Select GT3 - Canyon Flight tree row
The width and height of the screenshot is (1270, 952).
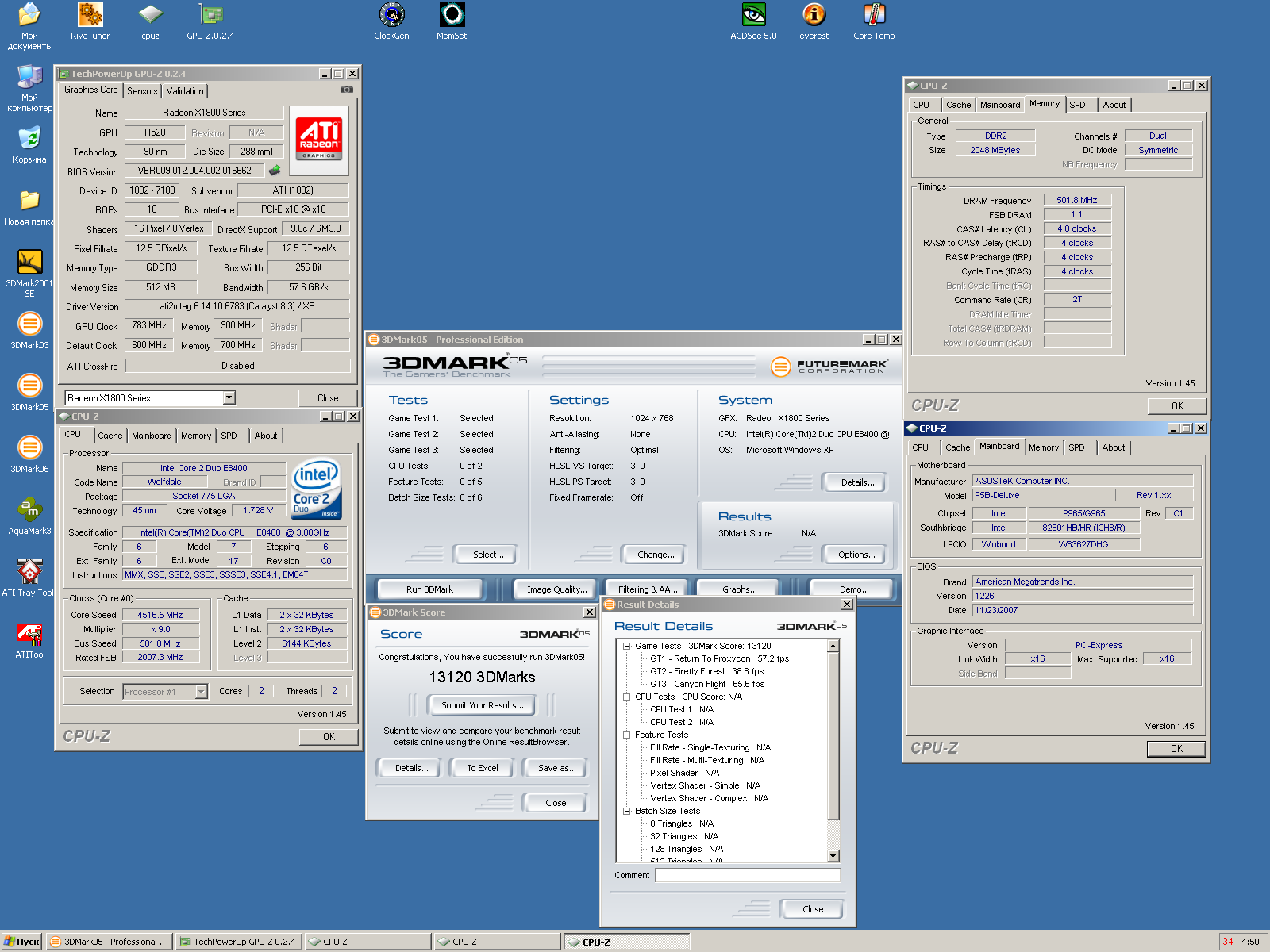706,684
